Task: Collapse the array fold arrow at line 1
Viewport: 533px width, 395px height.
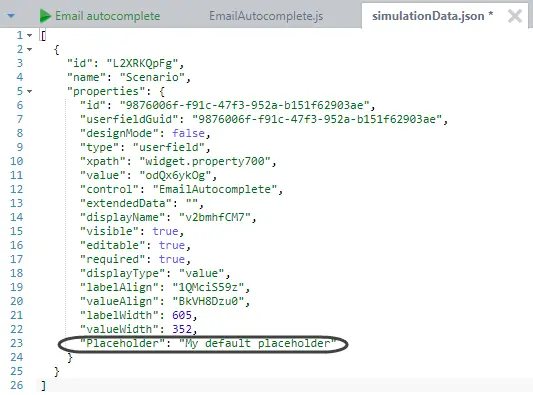Action: click(30, 35)
